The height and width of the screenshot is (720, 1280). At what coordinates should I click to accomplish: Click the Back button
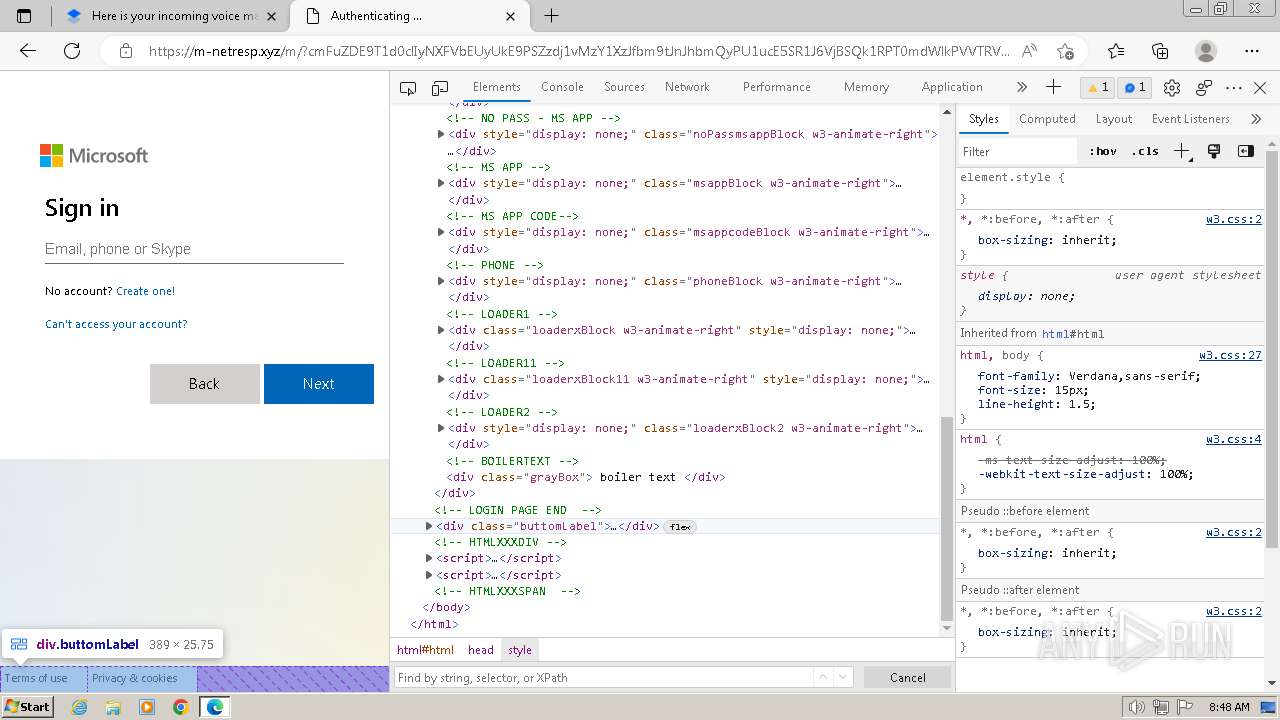[204, 384]
